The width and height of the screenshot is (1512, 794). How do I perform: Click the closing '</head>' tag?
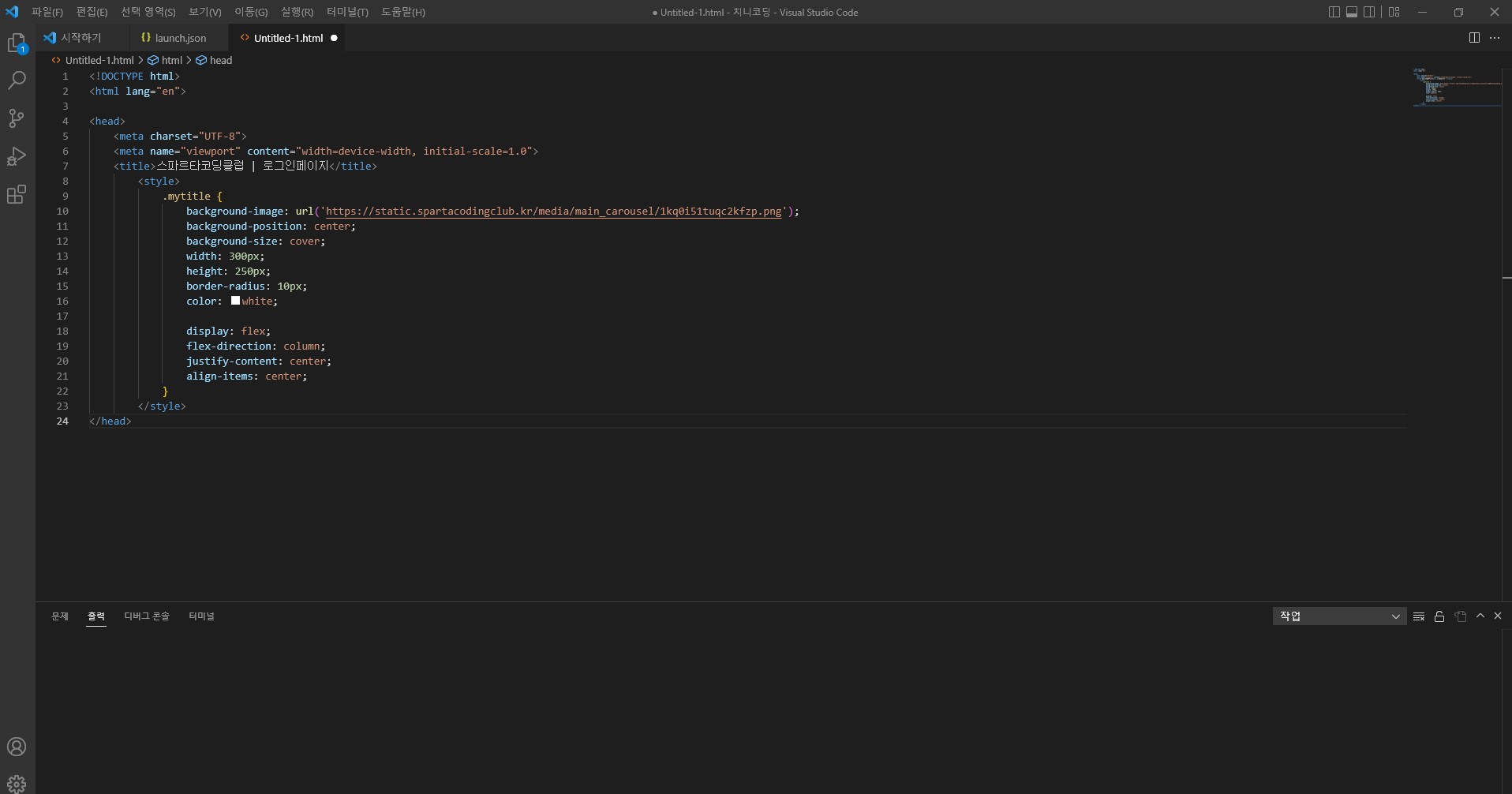(x=110, y=421)
